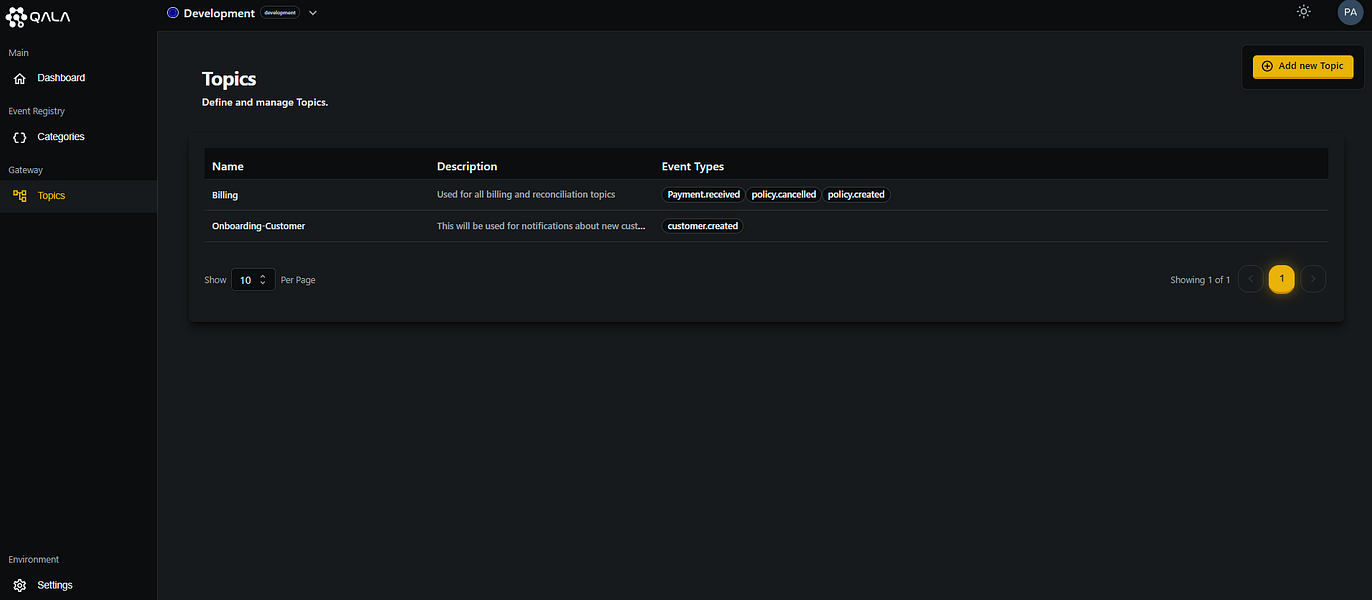Click the Settings gear icon
Screen dimensions: 1372x600
[20, 585]
